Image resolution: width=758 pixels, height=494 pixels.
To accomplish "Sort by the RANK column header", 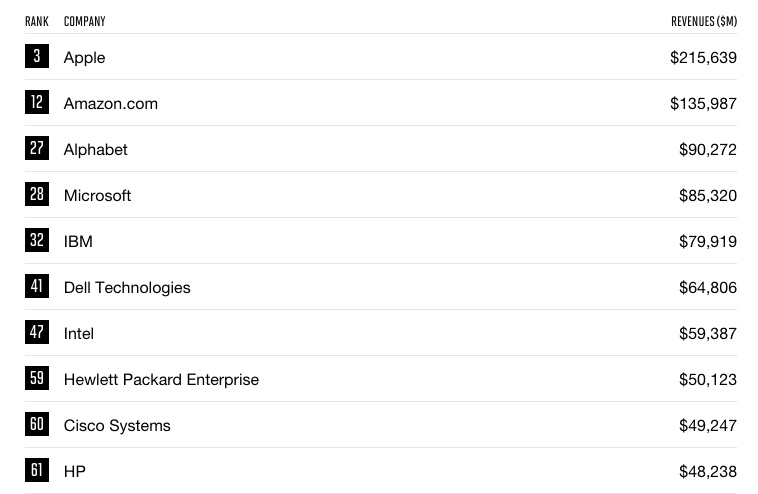I will (37, 21).
